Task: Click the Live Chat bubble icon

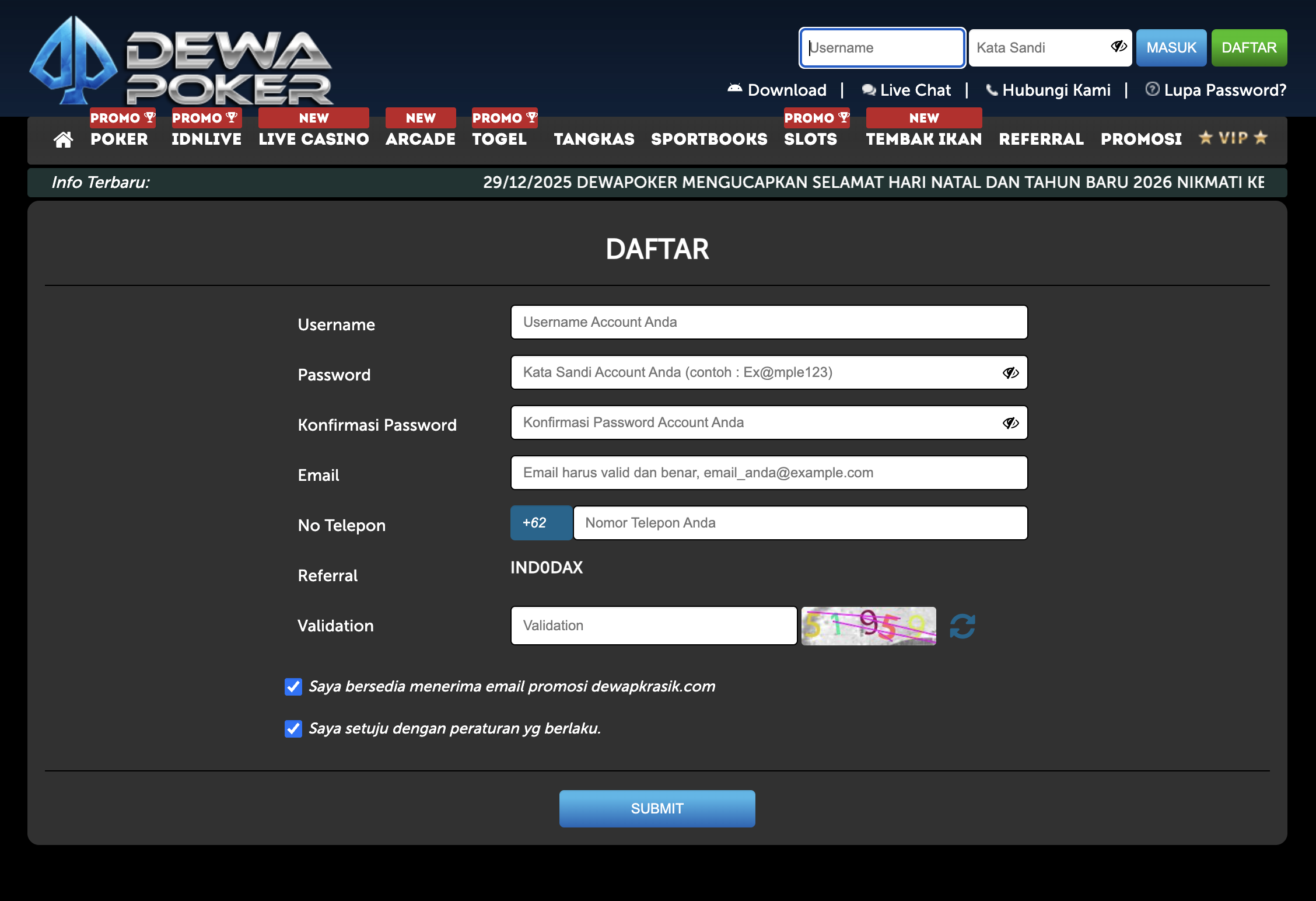Action: pos(869,90)
